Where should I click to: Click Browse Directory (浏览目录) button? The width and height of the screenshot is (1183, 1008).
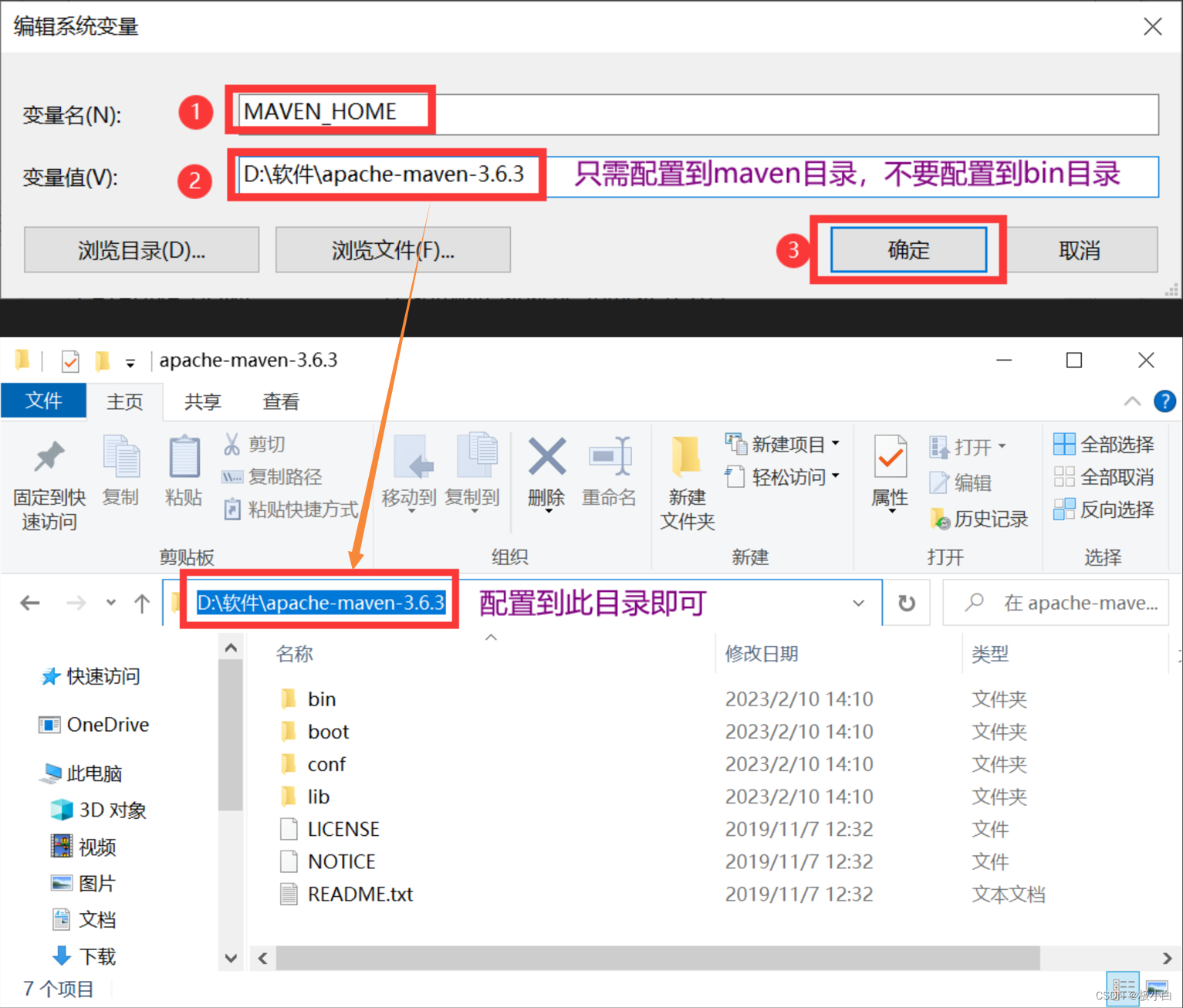click(x=142, y=250)
